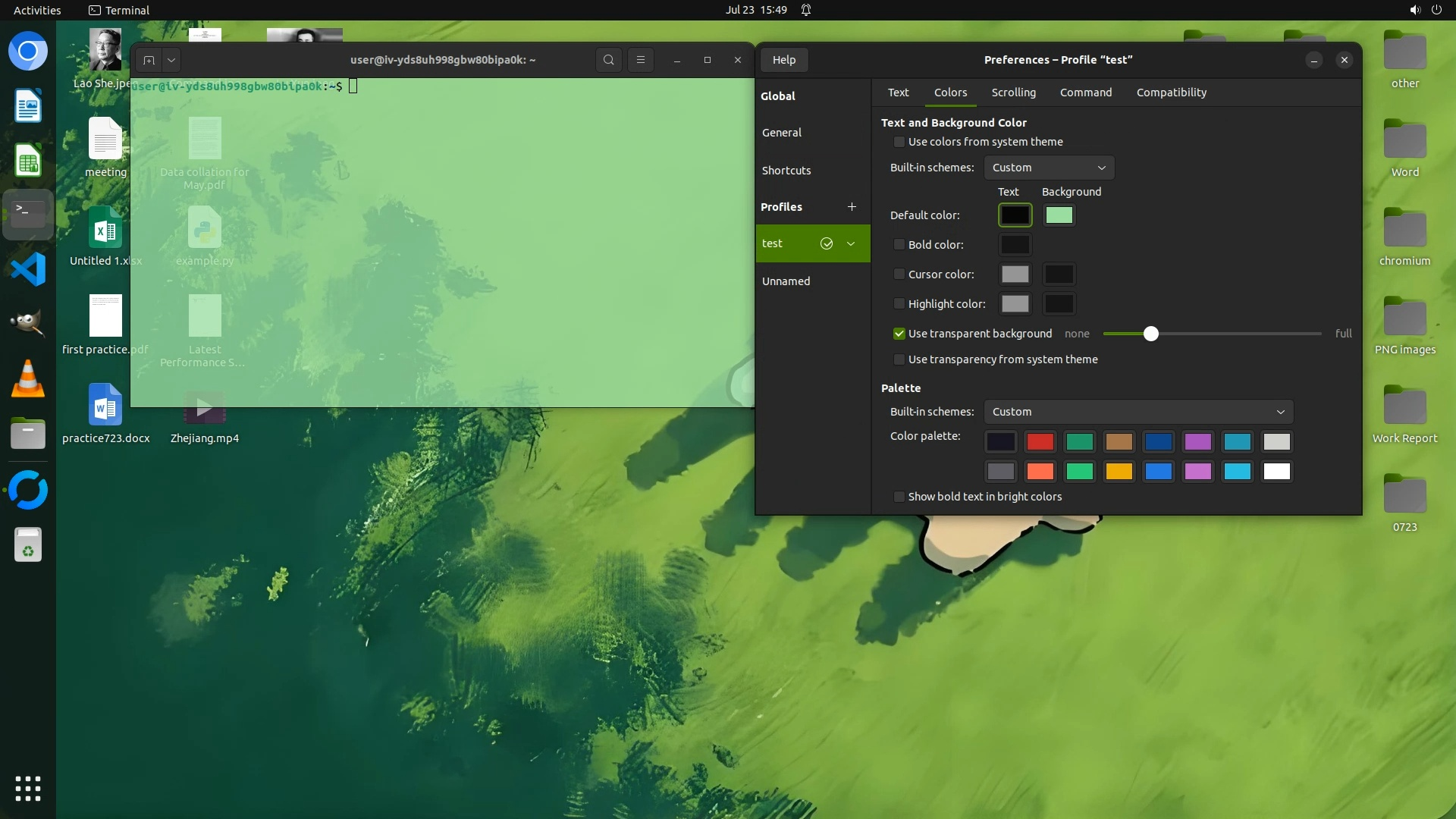This screenshot has height=819, width=1456.
Task: Open the terminal hamburger menu
Action: (x=641, y=60)
